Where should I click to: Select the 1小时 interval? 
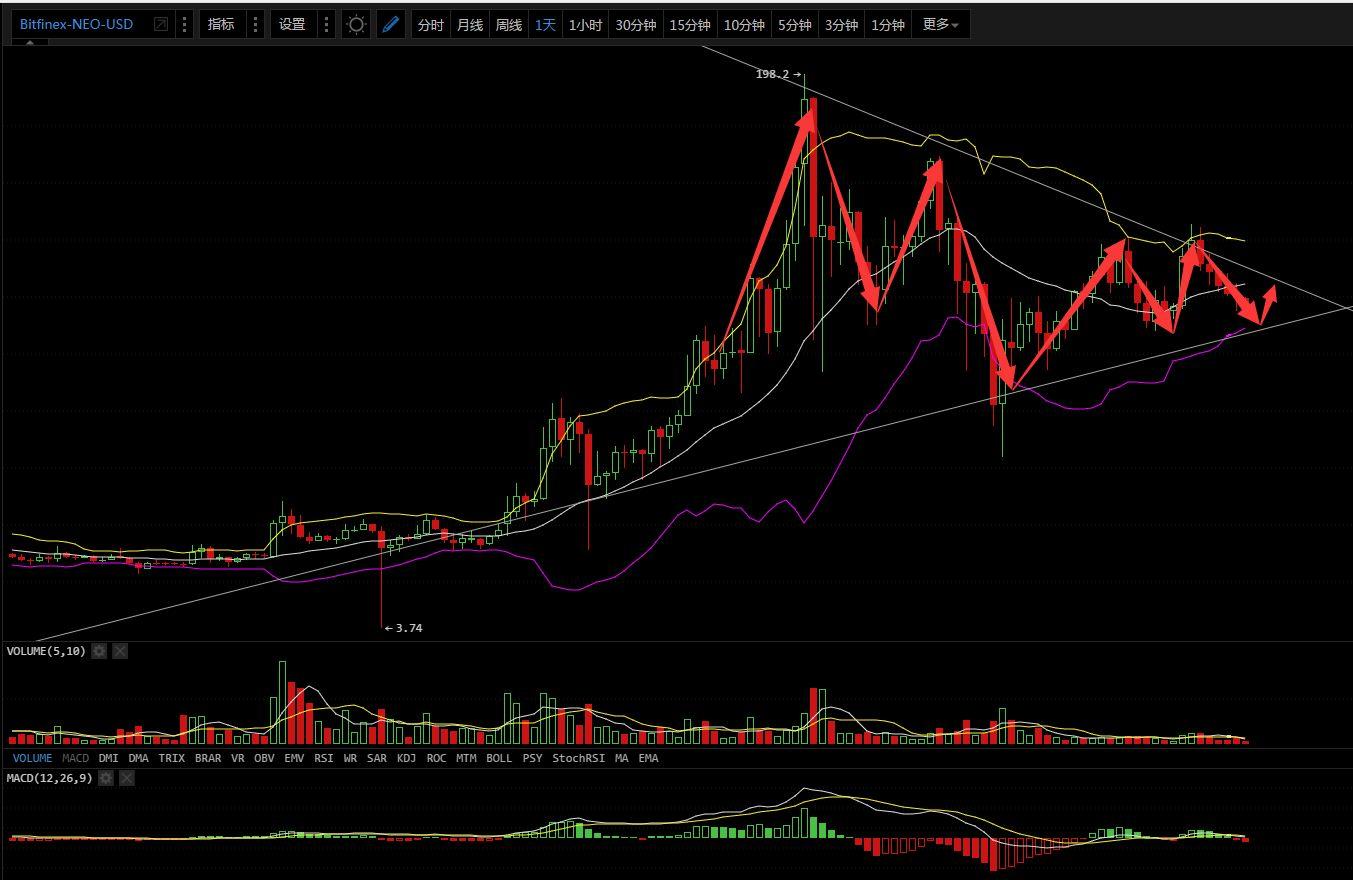point(585,25)
